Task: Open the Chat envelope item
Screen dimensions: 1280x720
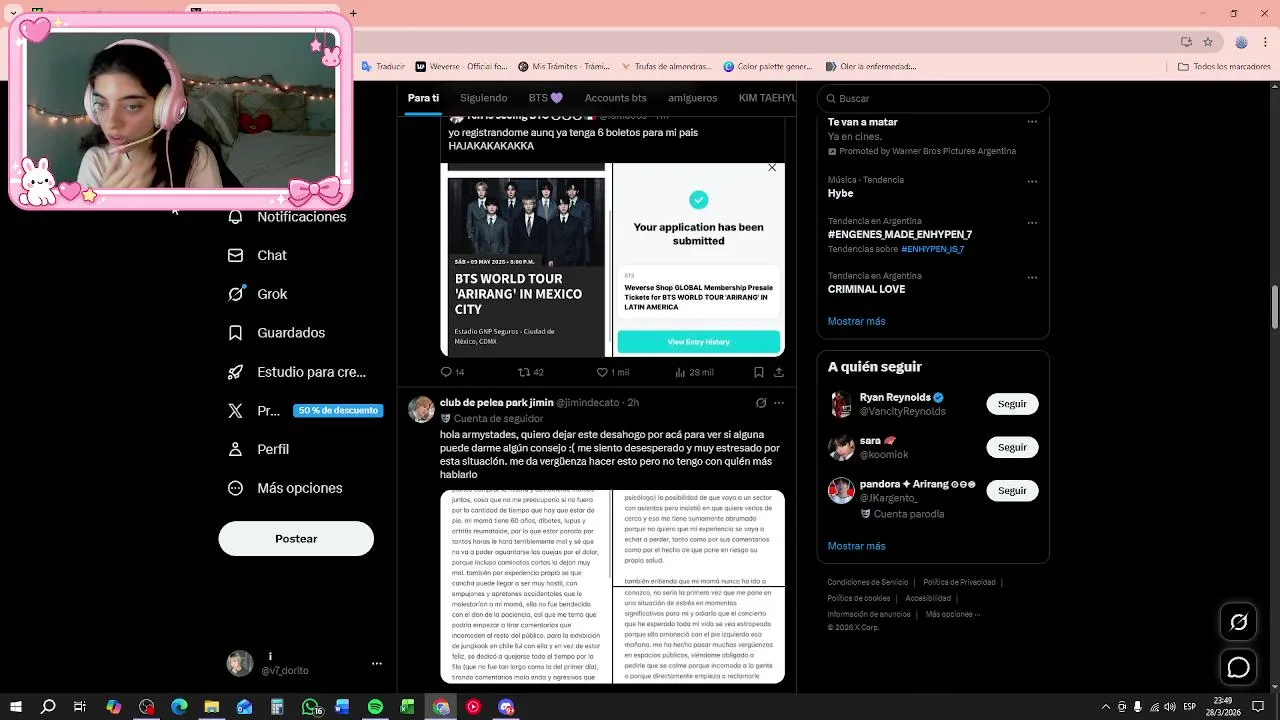Action: pyautogui.click(x=257, y=255)
